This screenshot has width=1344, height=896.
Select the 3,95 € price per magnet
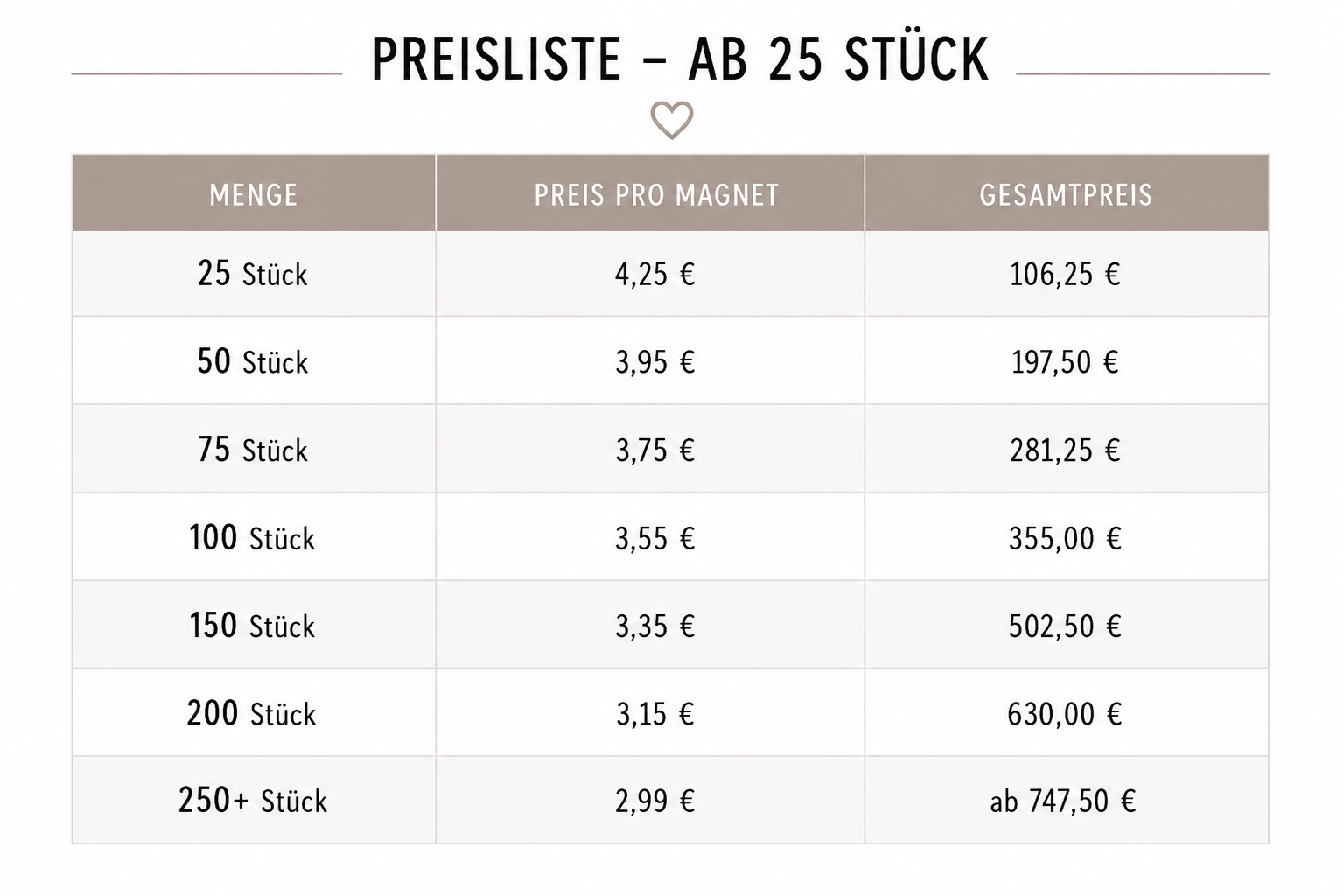click(654, 362)
